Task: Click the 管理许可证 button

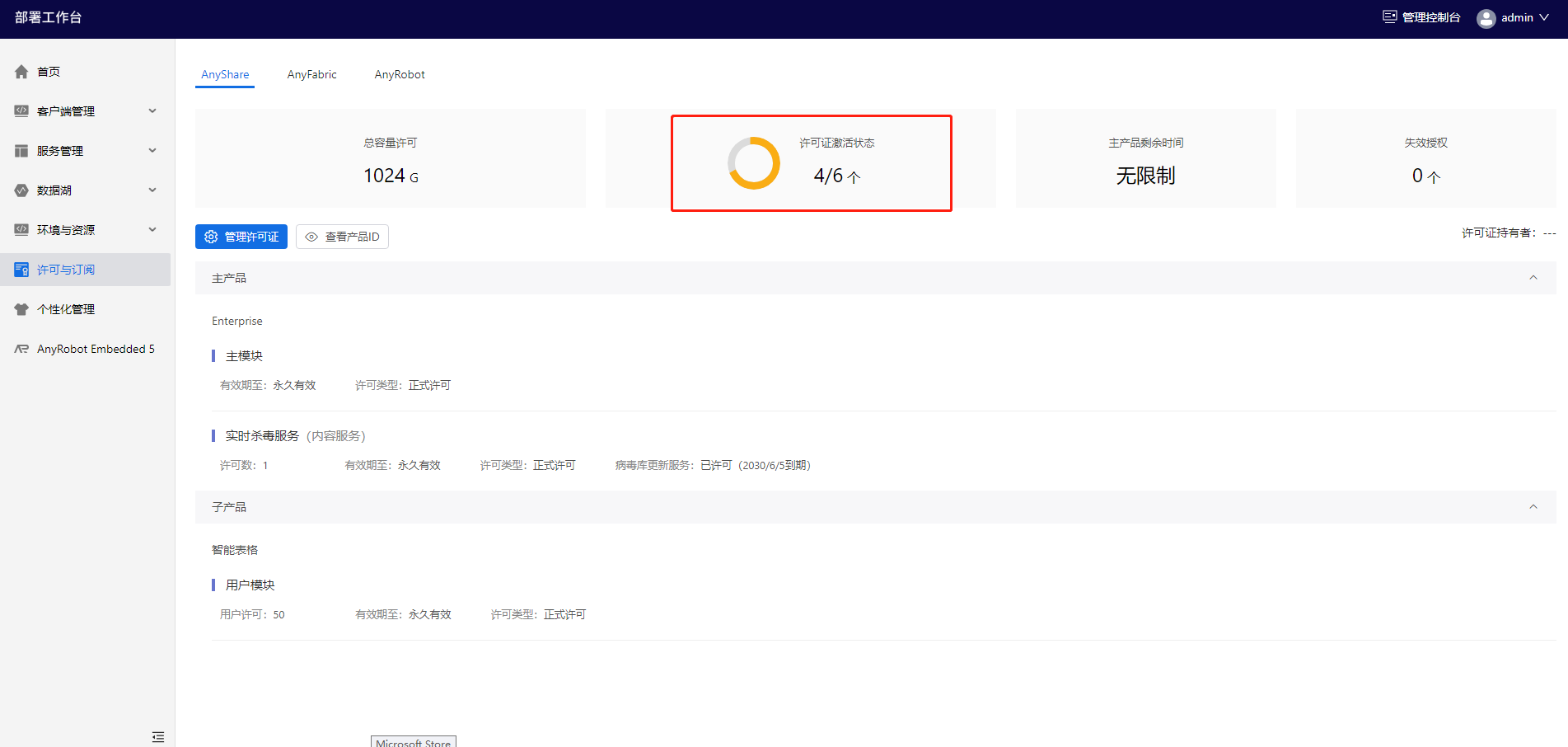Action: tap(241, 237)
